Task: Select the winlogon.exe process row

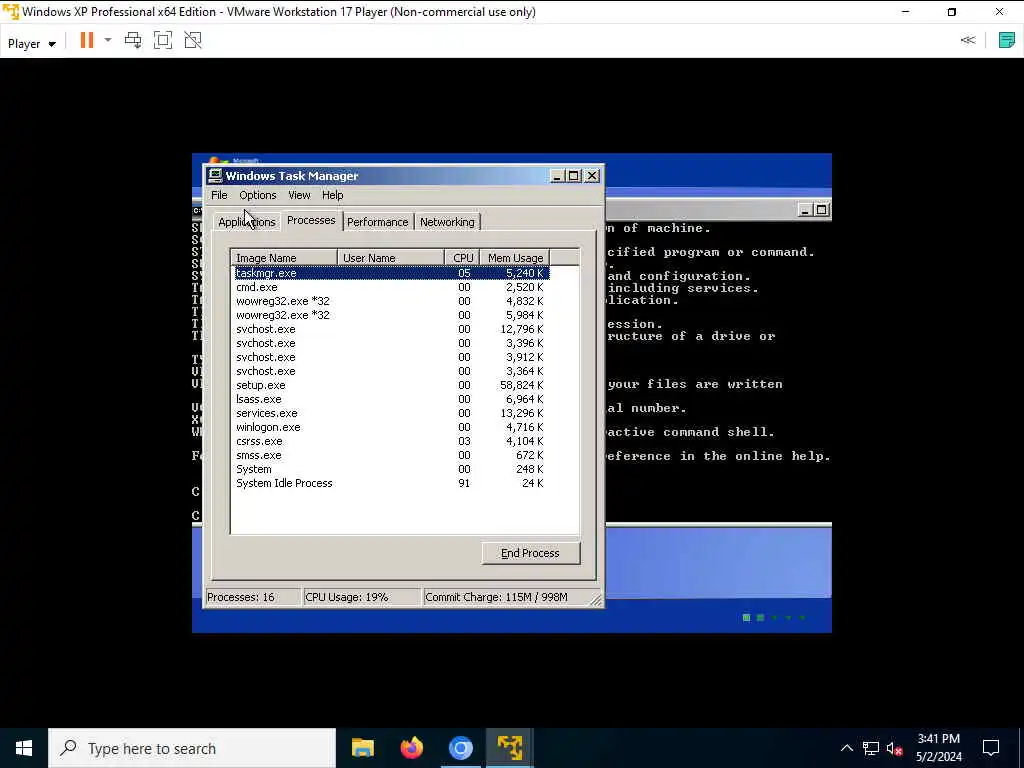Action: pyautogui.click(x=392, y=427)
